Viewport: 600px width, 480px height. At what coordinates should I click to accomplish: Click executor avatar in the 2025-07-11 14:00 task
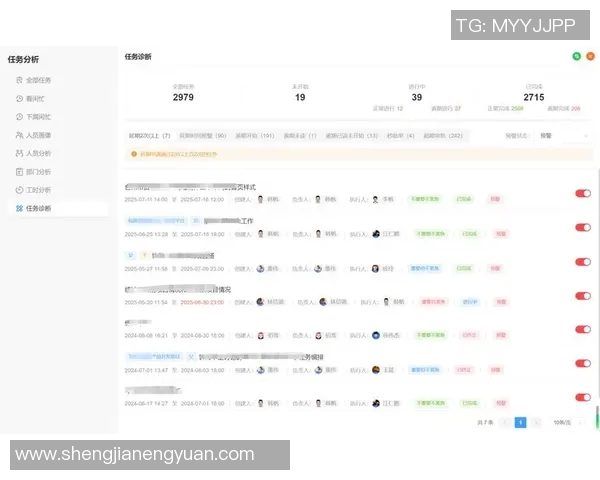[376, 199]
